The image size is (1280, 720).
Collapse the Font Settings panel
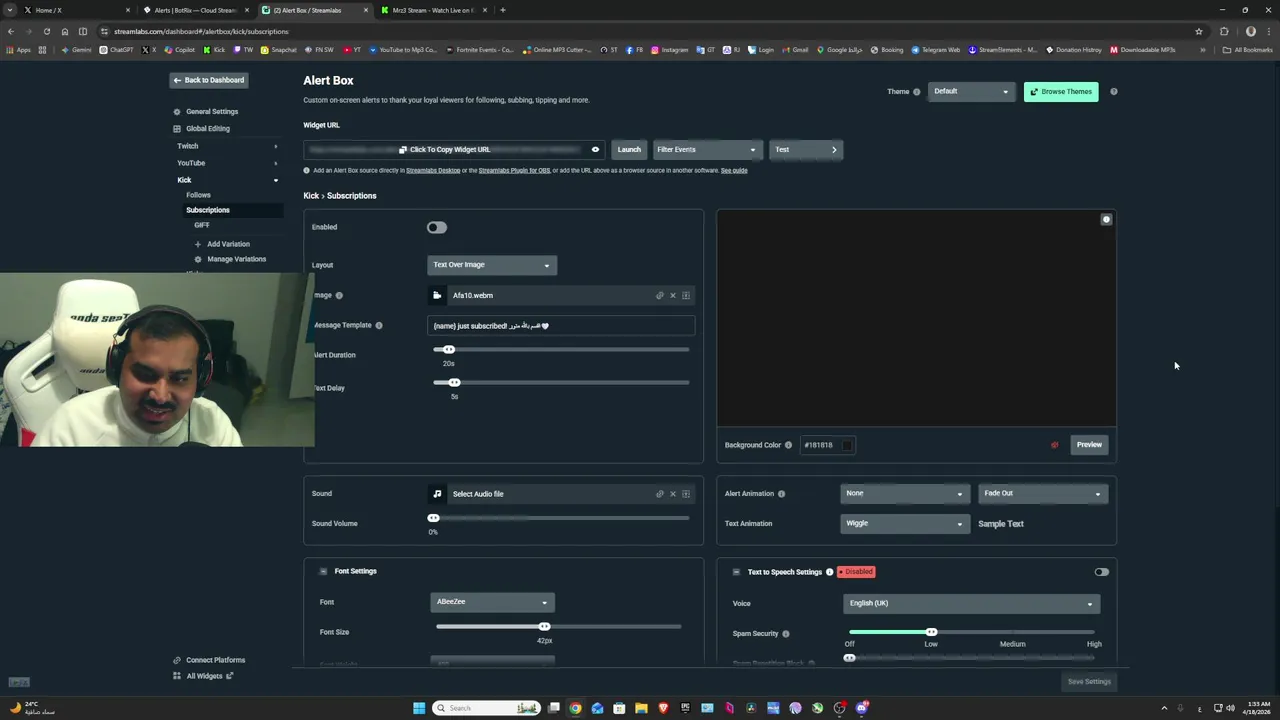tap(323, 571)
